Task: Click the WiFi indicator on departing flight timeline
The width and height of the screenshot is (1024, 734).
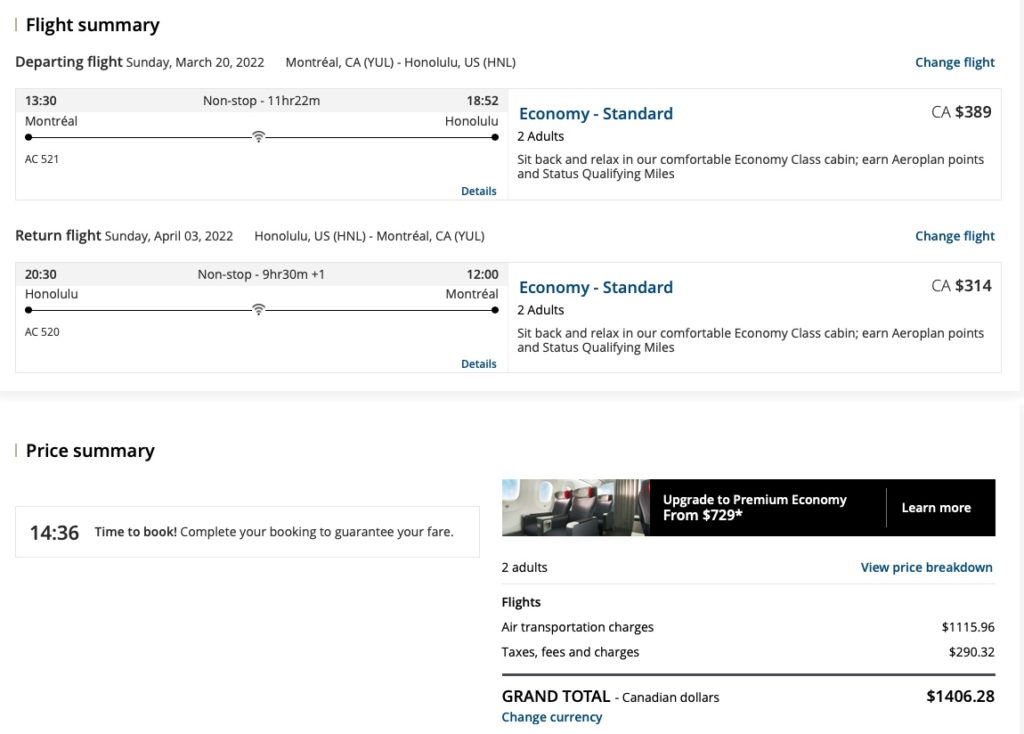Action: click(259, 137)
